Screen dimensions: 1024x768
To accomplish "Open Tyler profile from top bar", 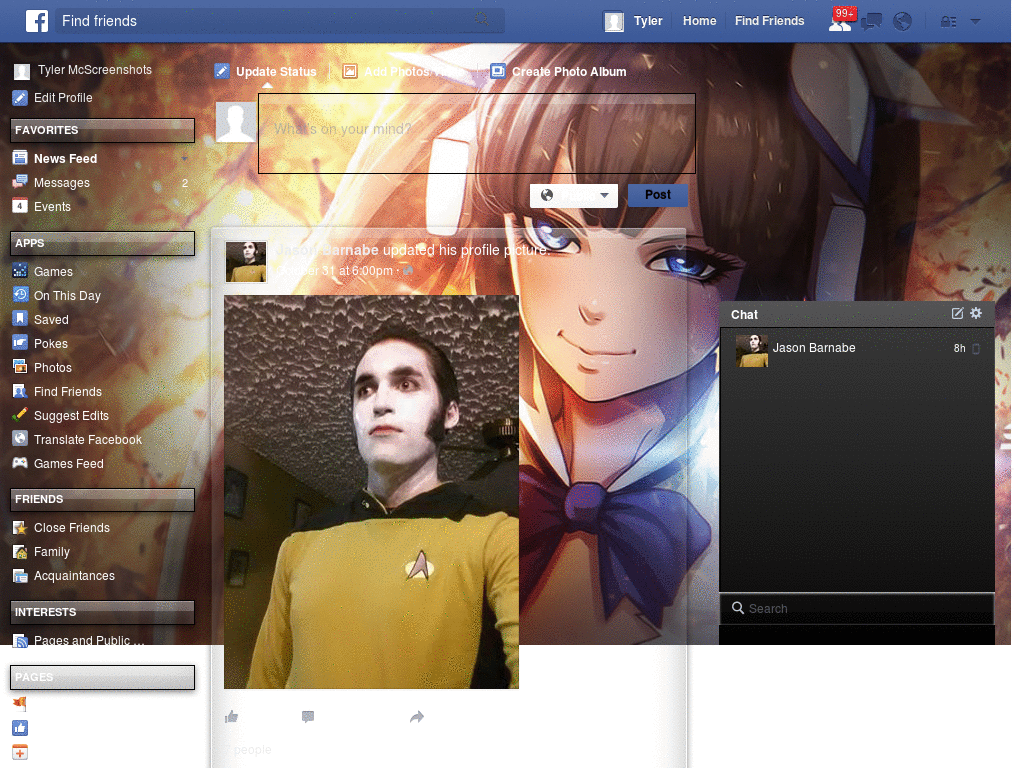I will click(x=633, y=21).
